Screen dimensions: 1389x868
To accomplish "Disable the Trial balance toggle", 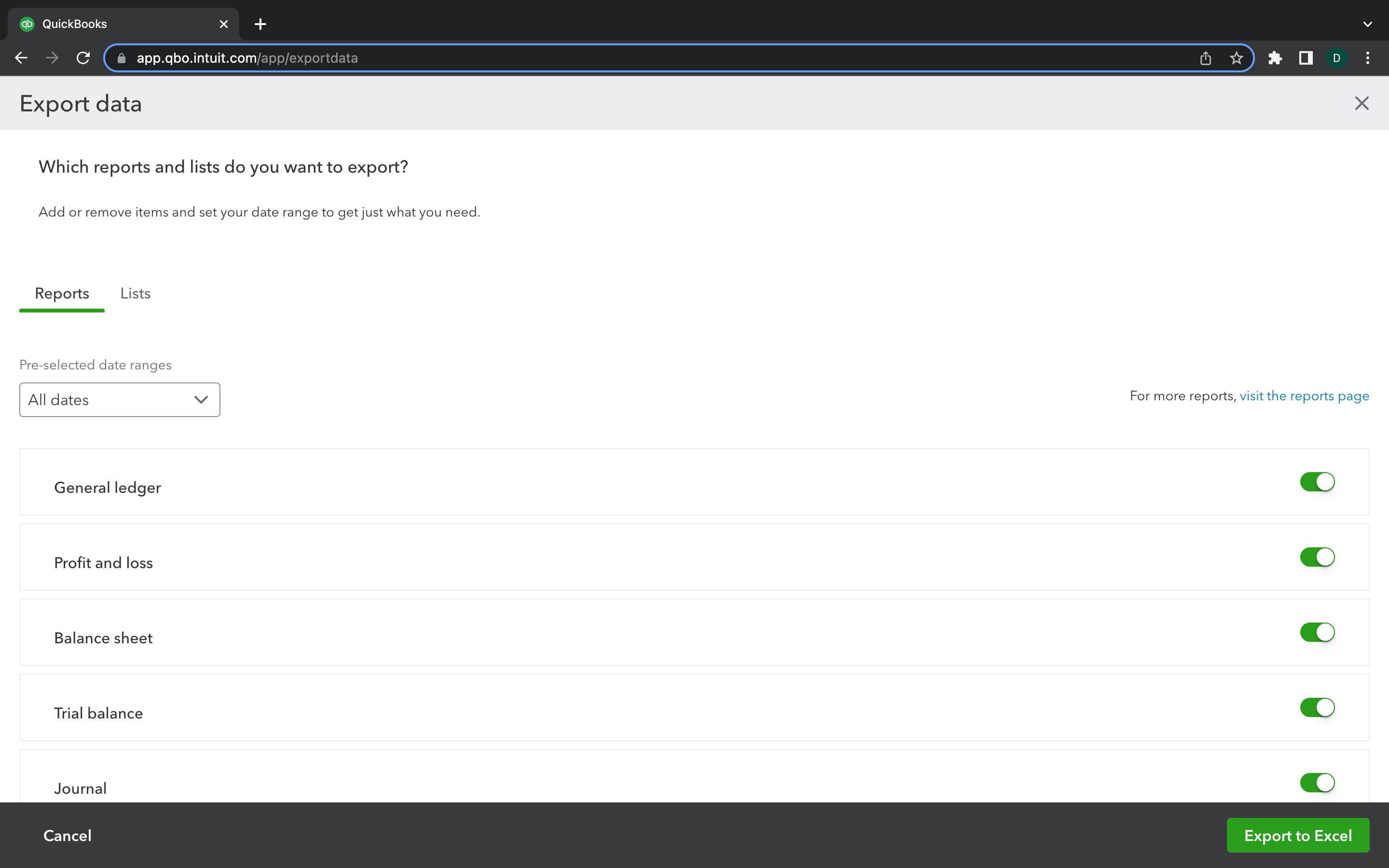I will (x=1317, y=707).
